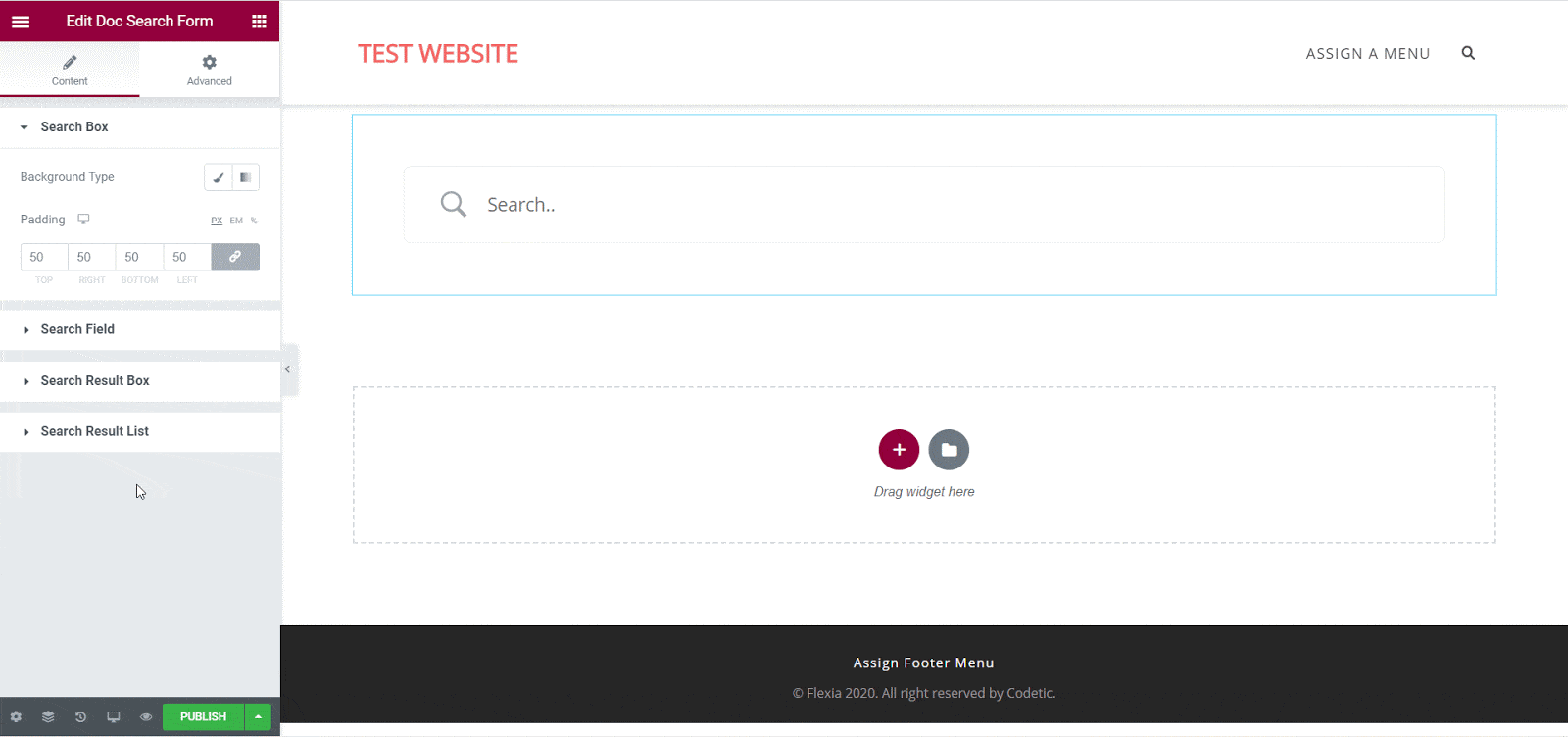The width and height of the screenshot is (1568, 737).
Task: Click the top padding input field
Action: pos(44,257)
